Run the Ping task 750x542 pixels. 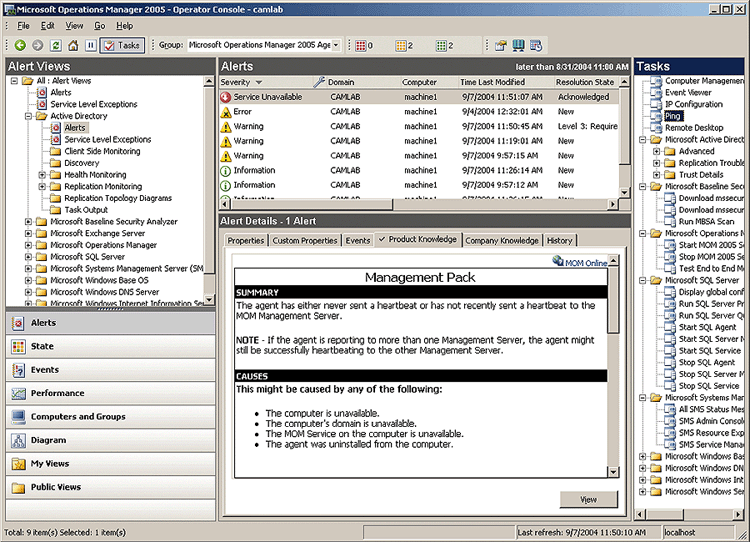(x=673, y=116)
